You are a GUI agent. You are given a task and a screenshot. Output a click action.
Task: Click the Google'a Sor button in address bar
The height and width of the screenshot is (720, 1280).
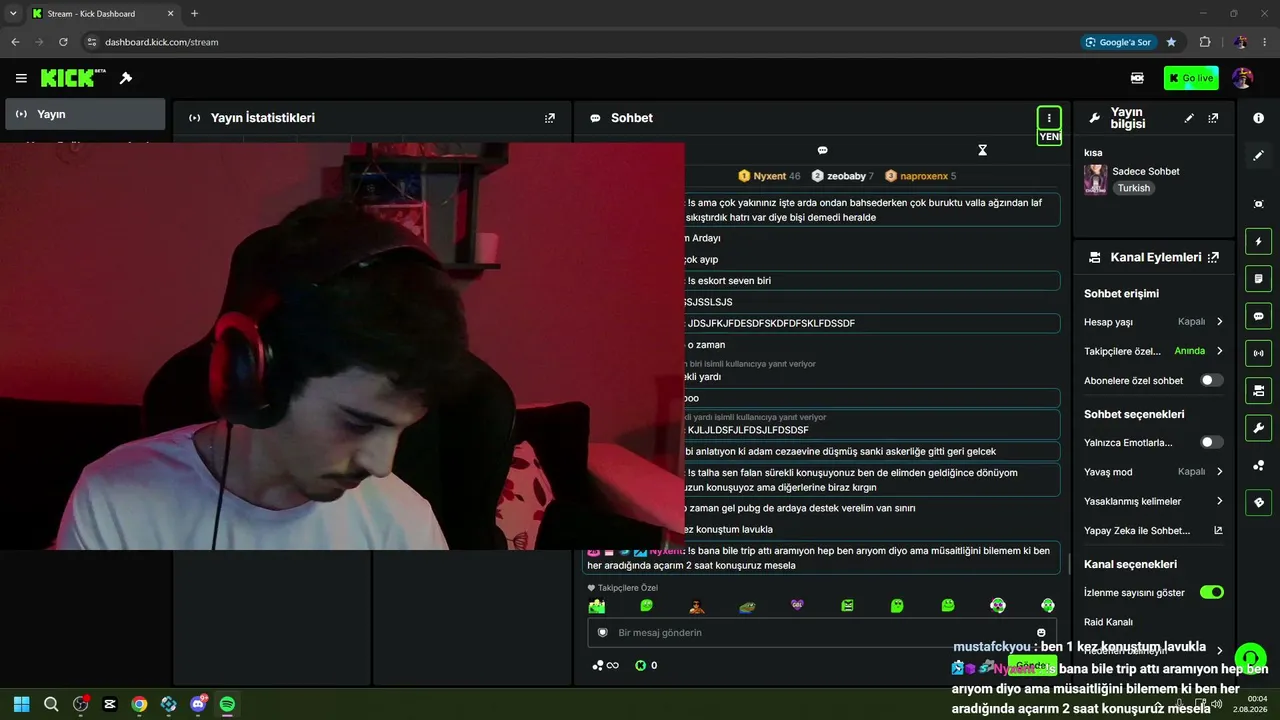pos(1118,42)
